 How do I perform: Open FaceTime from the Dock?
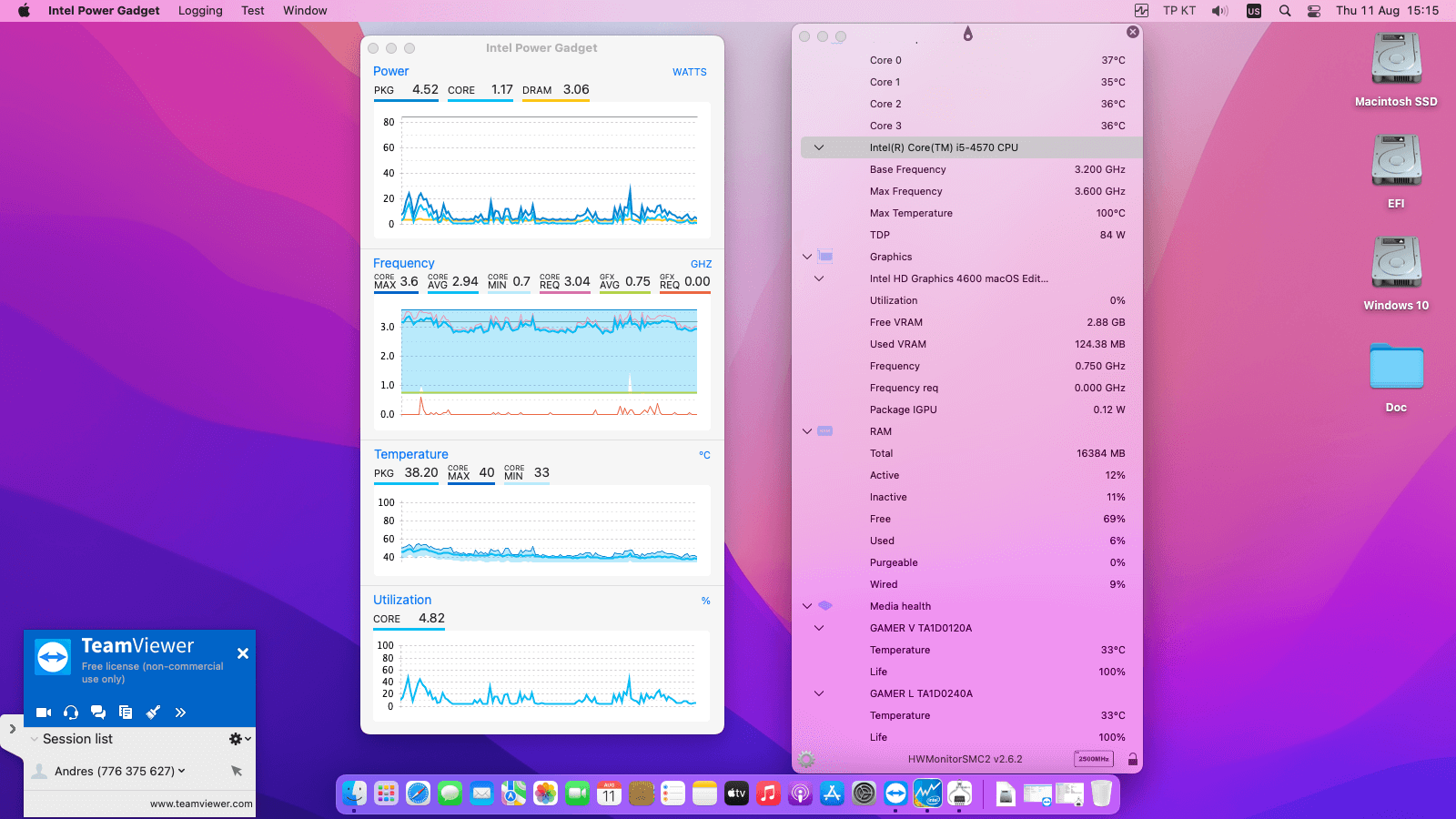click(x=577, y=794)
